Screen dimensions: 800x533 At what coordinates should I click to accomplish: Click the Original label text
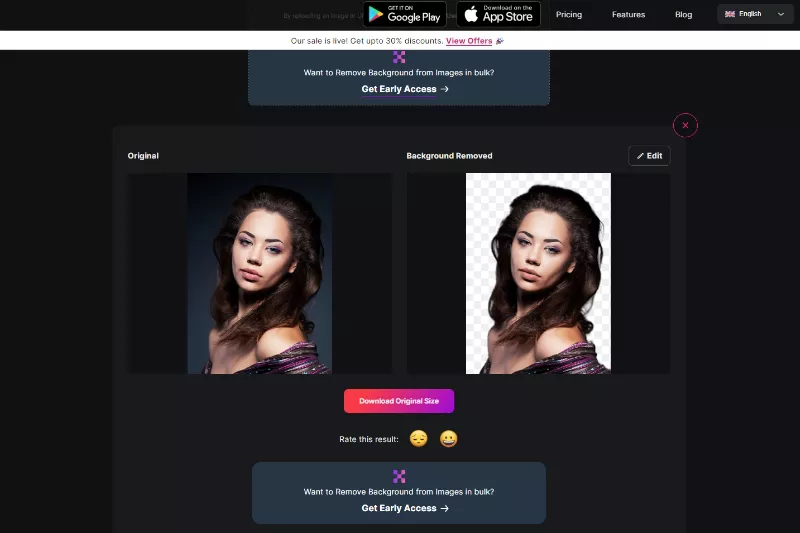click(x=143, y=156)
